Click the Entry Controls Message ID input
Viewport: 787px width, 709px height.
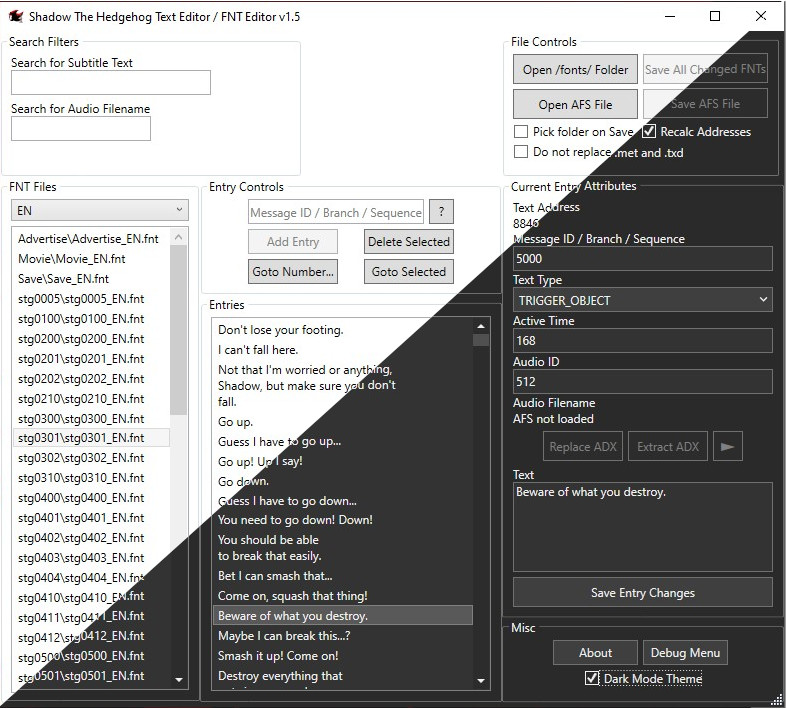click(336, 212)
